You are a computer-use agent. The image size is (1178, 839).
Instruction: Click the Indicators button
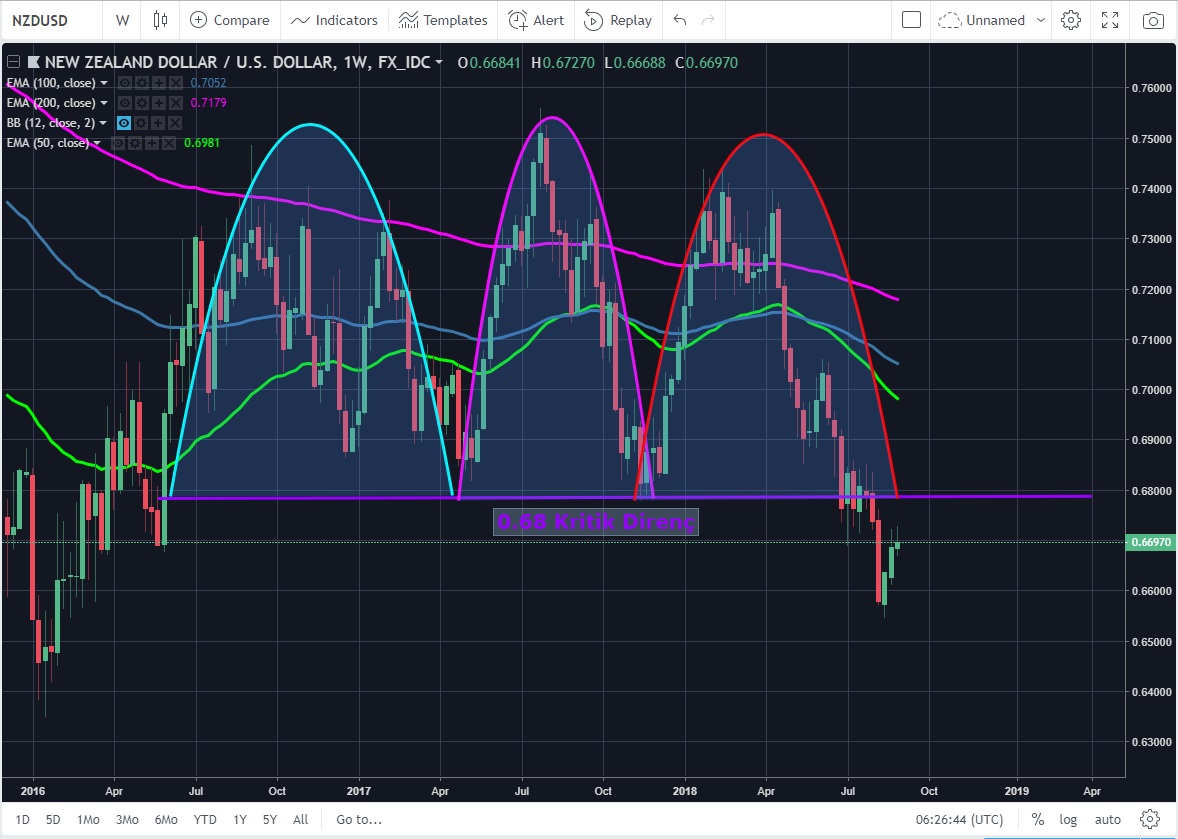334,20
